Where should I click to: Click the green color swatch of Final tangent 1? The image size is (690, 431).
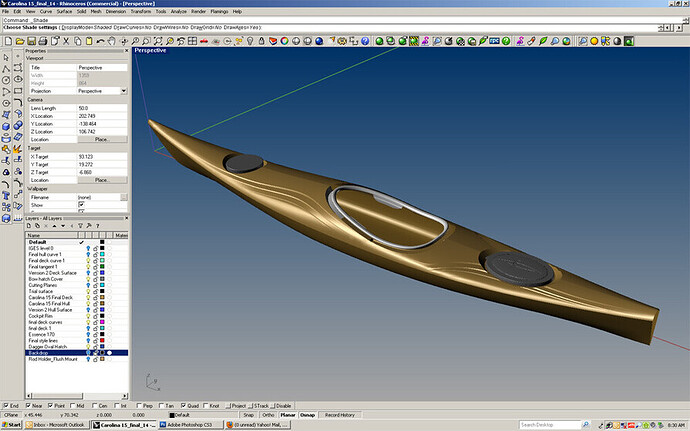(x=102, y=267)
